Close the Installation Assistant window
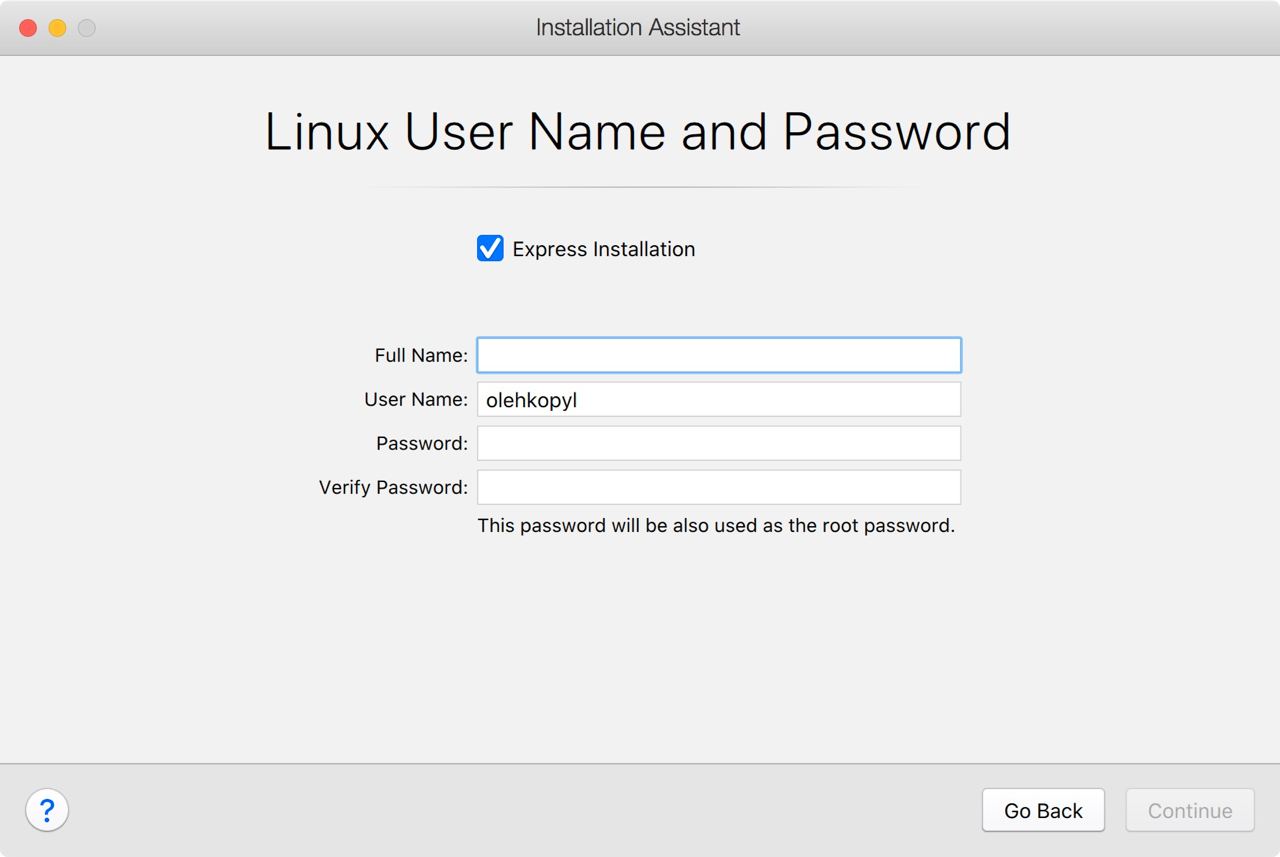Screen dimensions: 1280x857 click(28, 28)
